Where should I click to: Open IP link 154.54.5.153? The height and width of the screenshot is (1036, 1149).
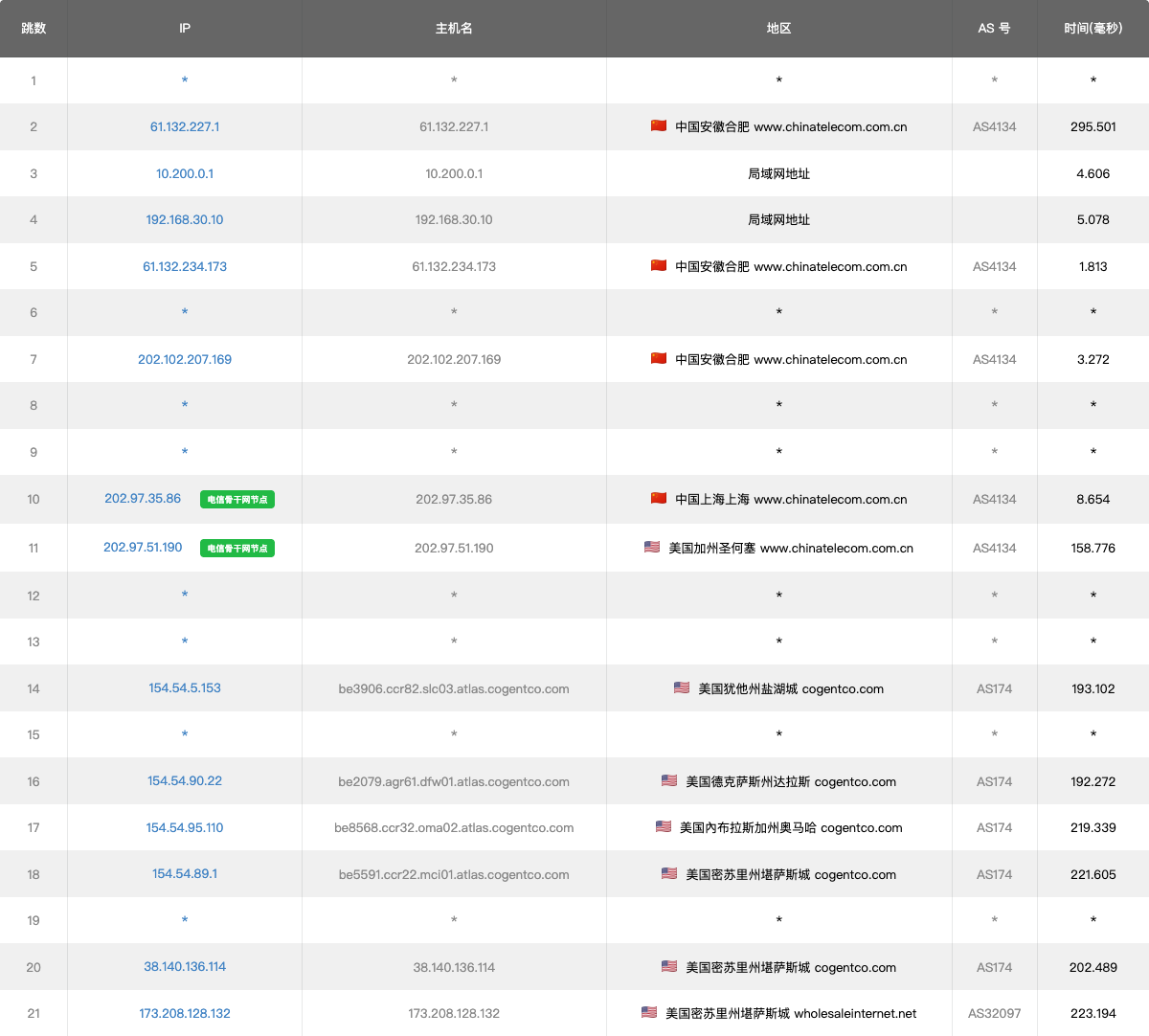coord(185,688)
